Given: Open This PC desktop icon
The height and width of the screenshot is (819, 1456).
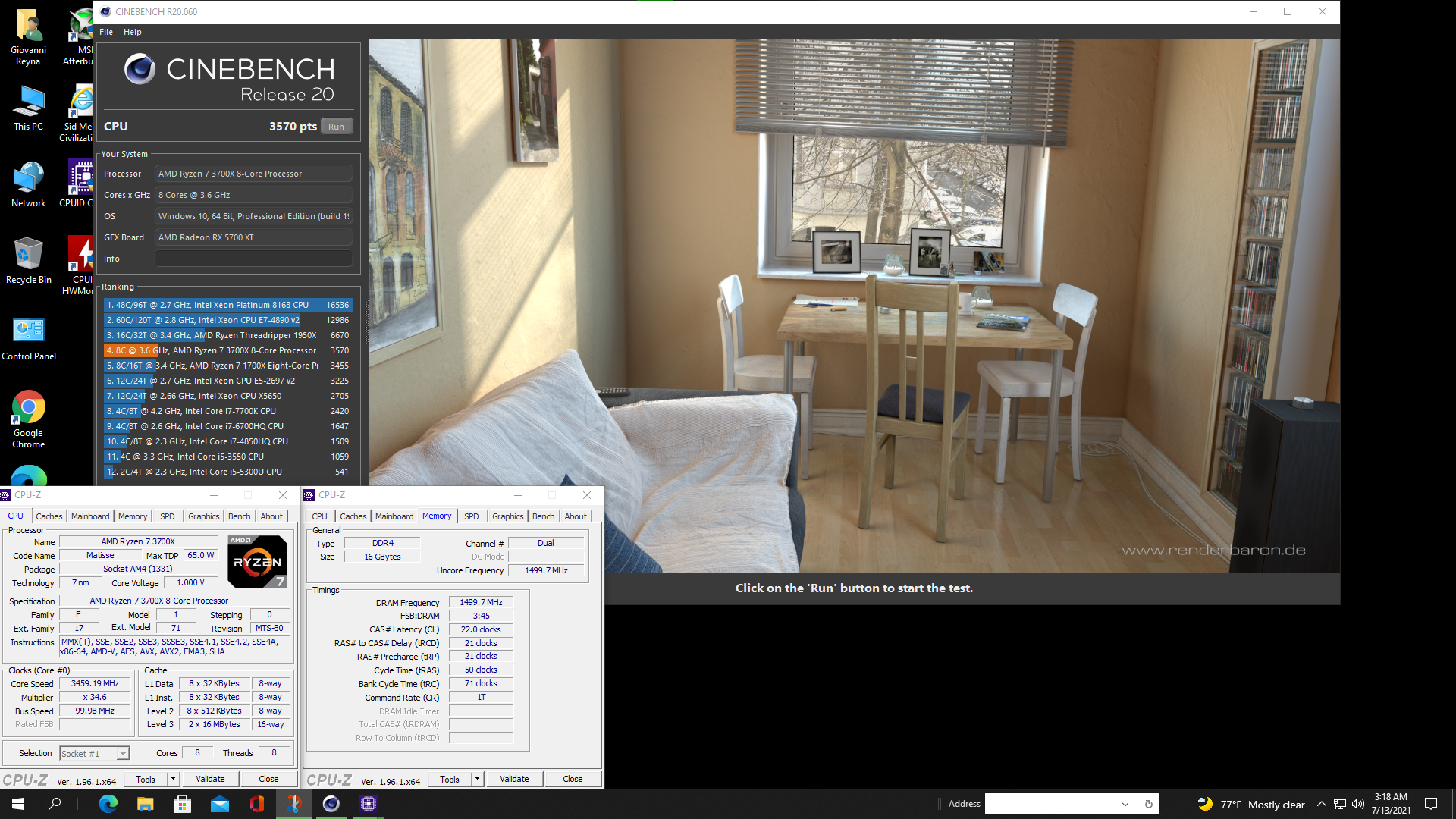Looking at the screenshot, I should point(28,108).
